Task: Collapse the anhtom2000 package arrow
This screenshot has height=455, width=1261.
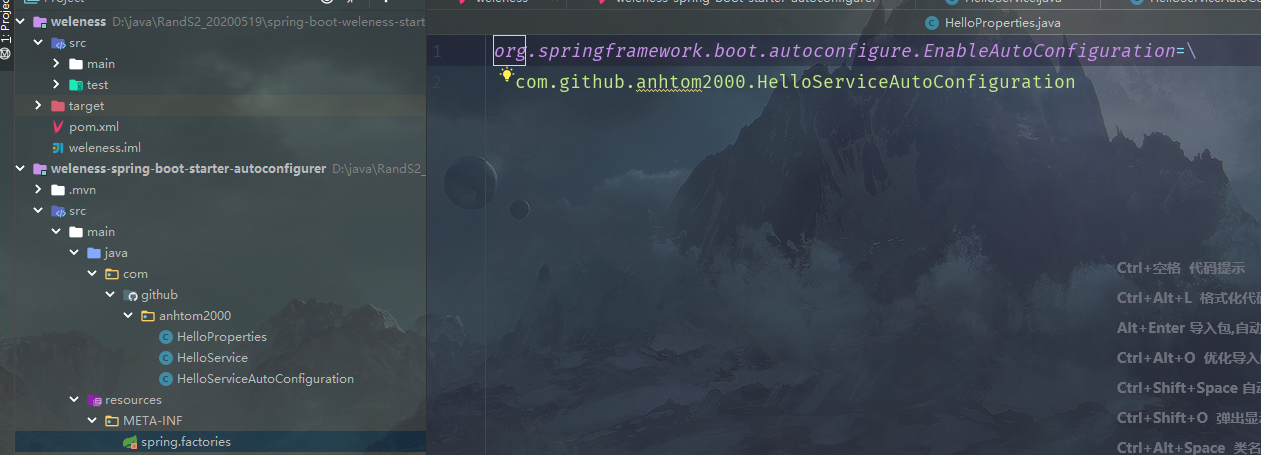Action: (128, 316)
